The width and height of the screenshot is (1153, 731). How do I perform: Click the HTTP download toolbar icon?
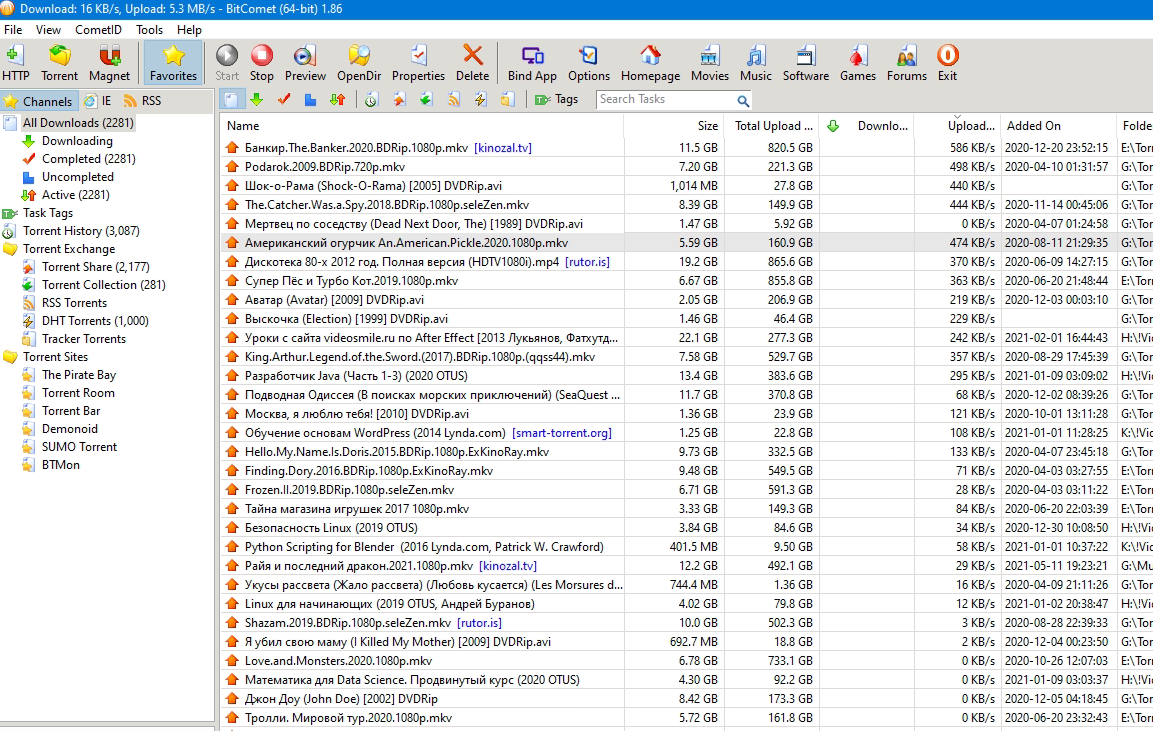(15, 63)
